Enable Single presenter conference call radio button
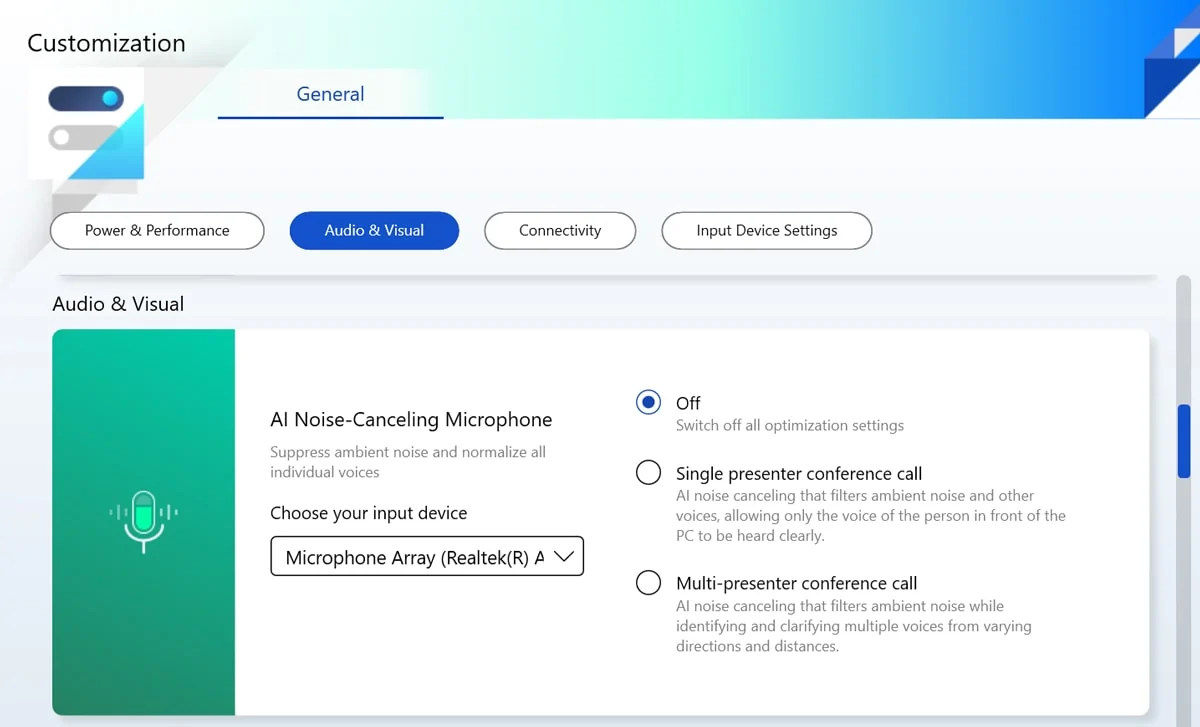The height and width of the screenshot is (727, 1200). (x=648, y=473)
